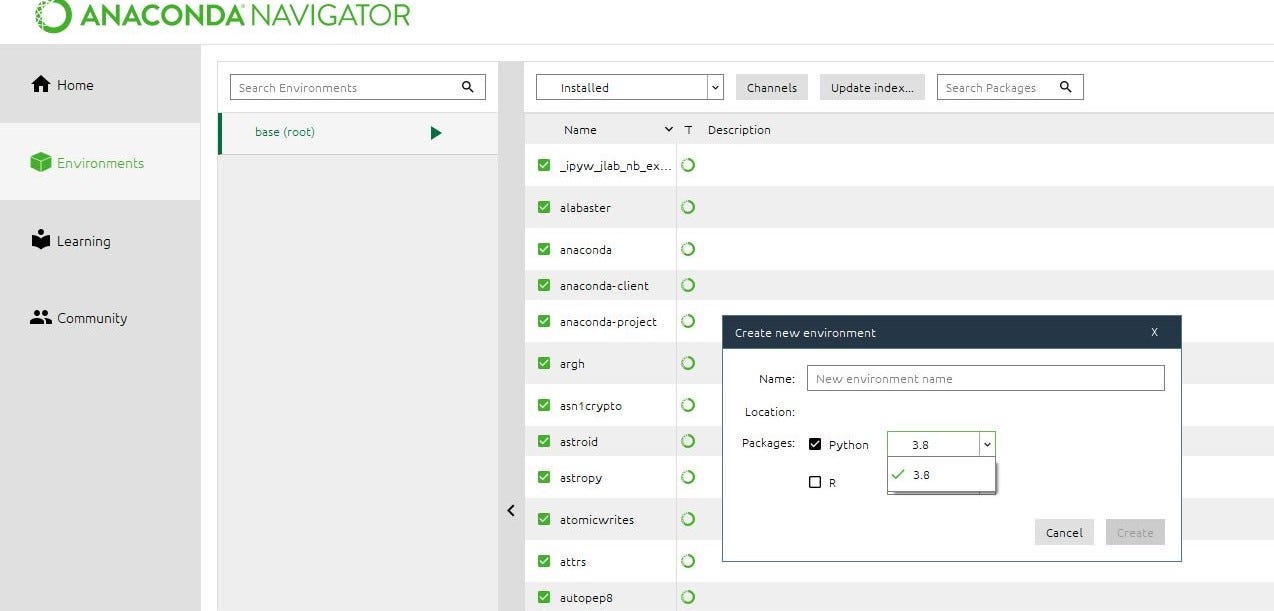Uncheck the attrs package checkbox
The width and height of the screenshot is (1274, 611).
tap(544, 561)
